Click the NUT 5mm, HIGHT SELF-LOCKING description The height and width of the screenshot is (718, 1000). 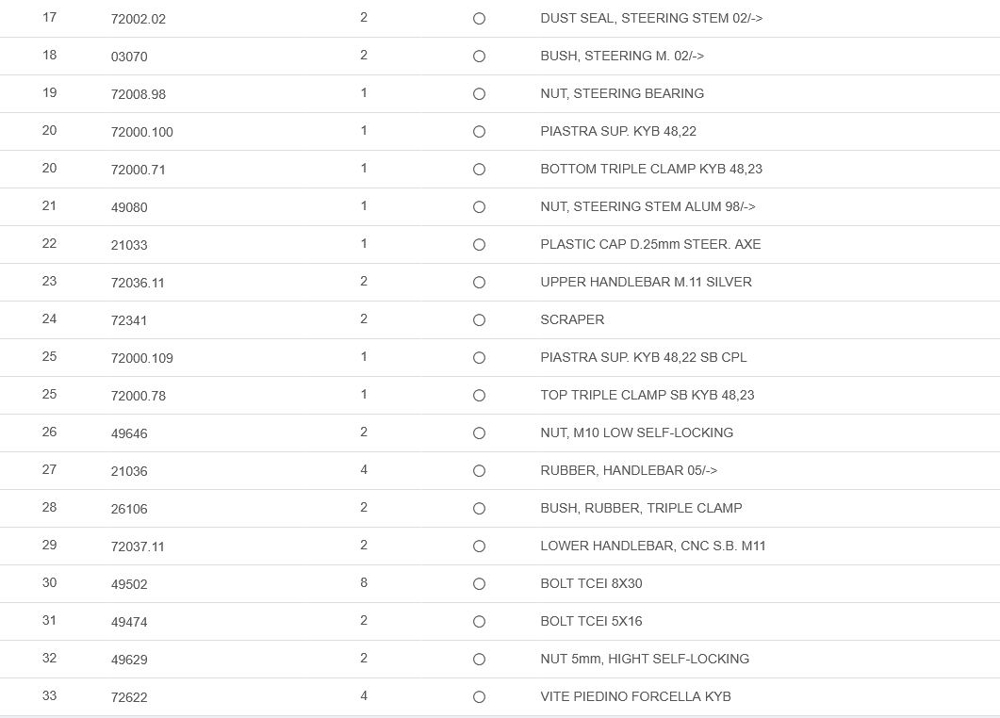pos(644,659)
